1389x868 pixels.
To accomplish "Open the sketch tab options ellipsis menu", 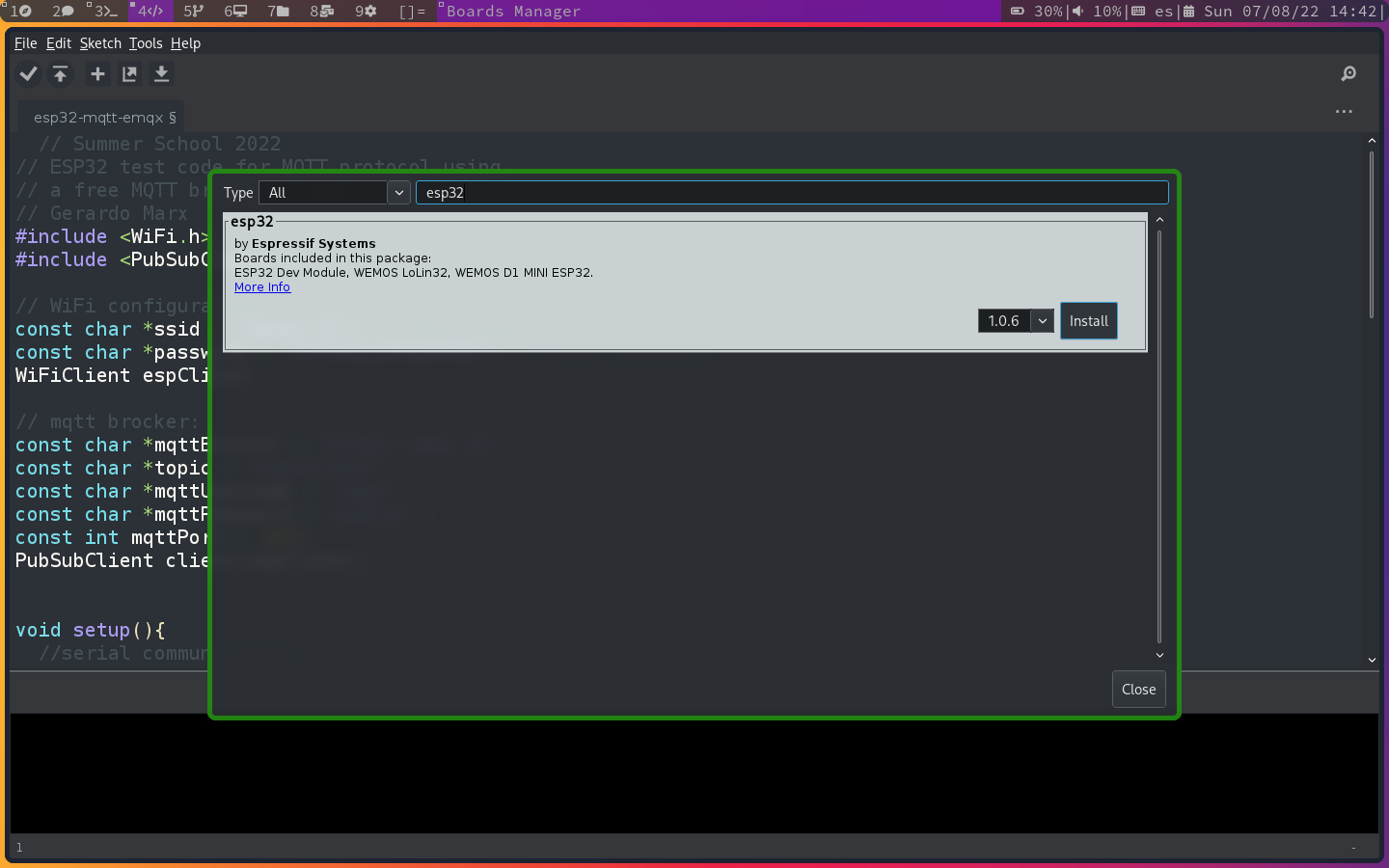I will [1344, 112].
